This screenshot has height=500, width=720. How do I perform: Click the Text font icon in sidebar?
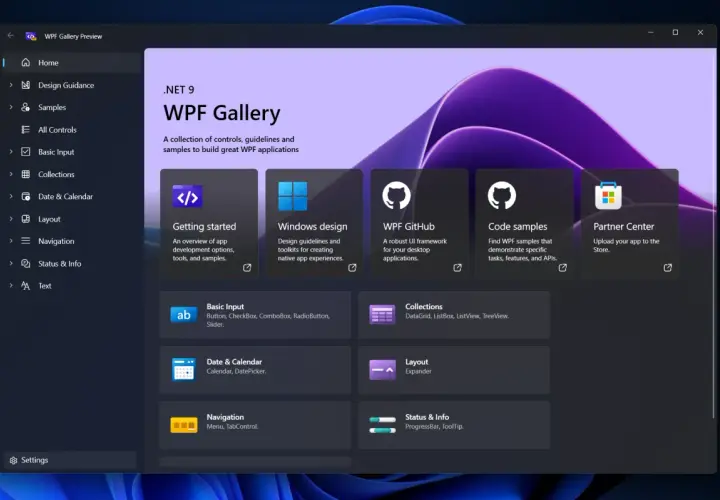(26, 286)
